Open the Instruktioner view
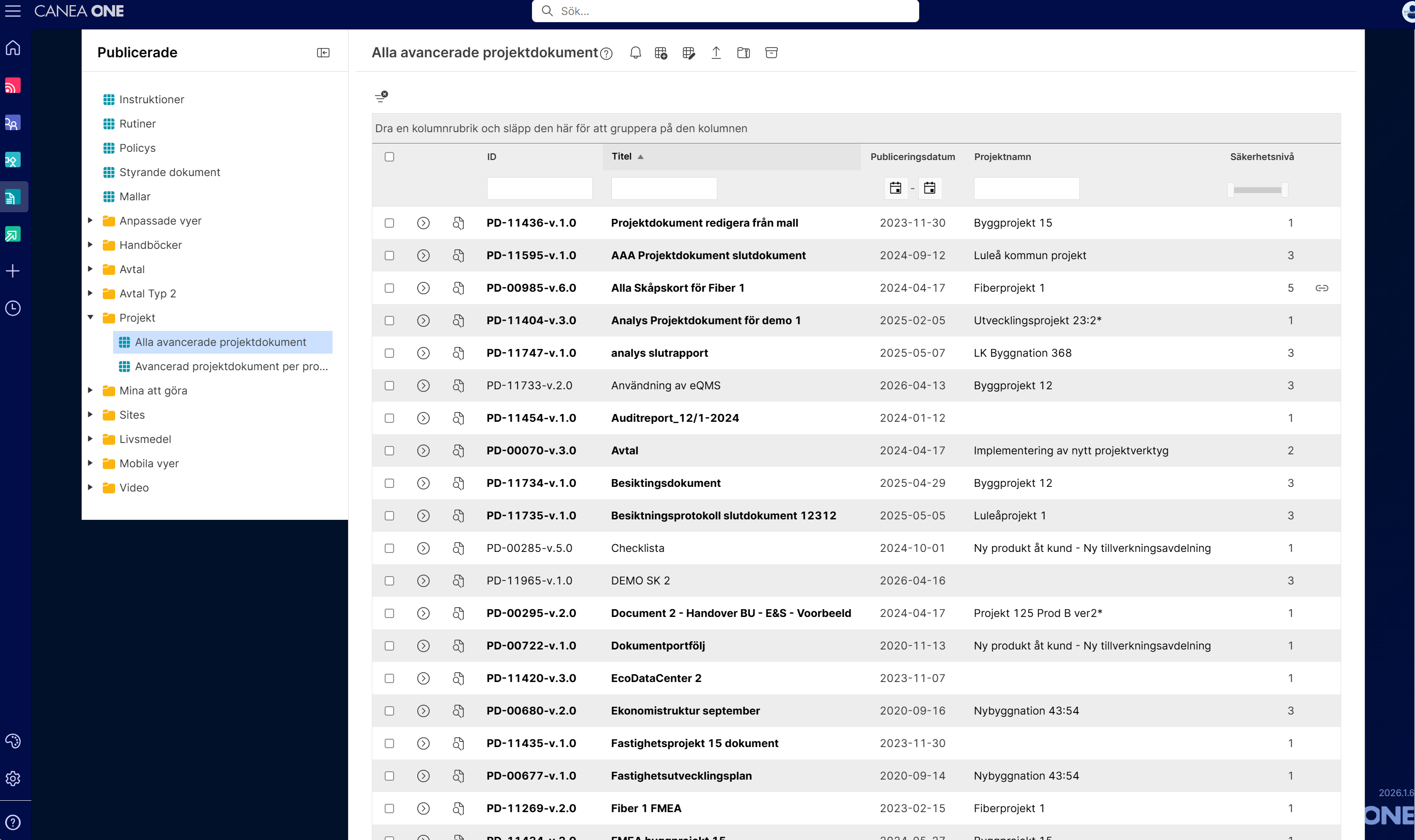 pos(152,100)
